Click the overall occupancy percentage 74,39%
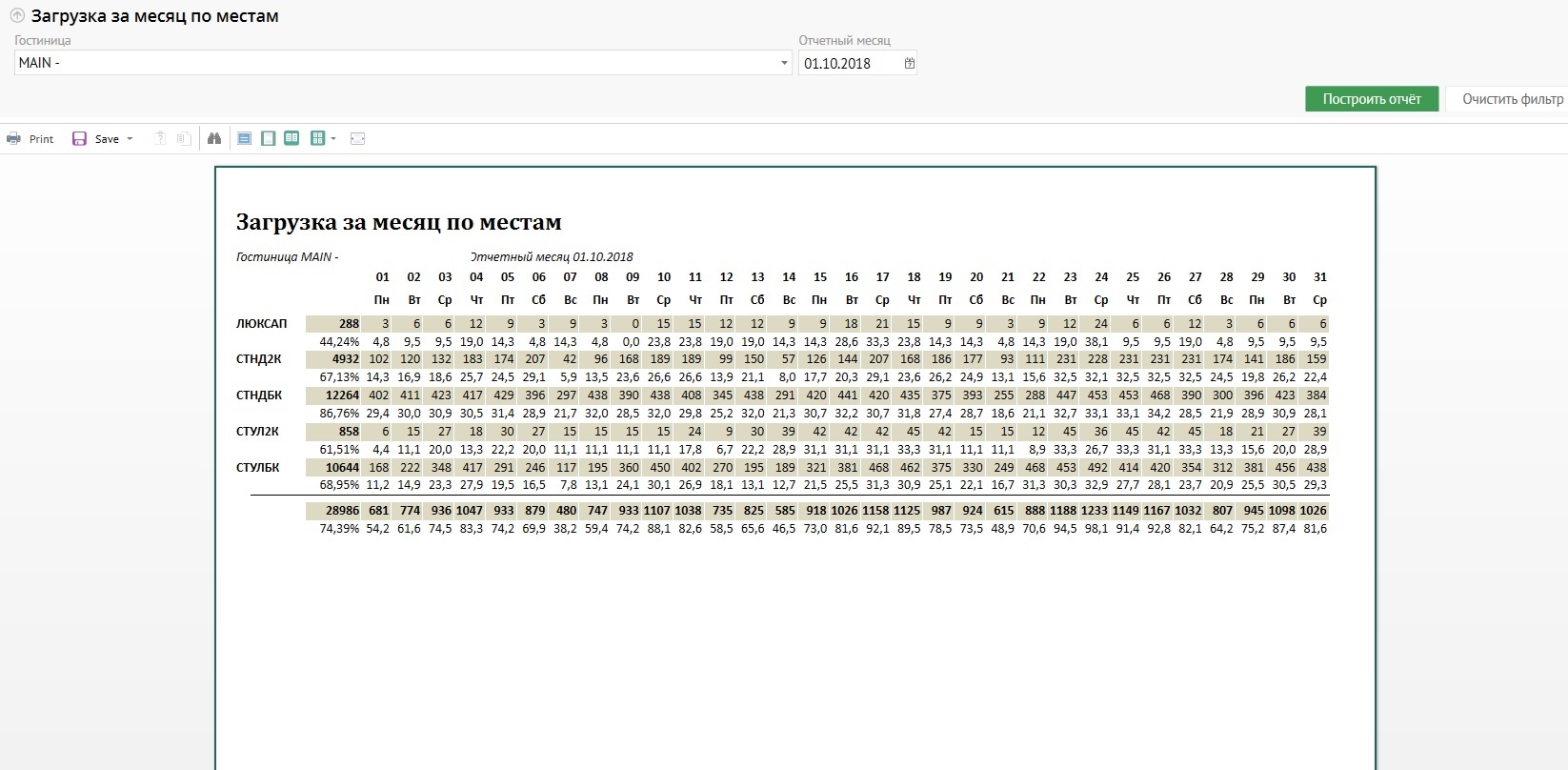1568x770 pixels. pos(339,529)
